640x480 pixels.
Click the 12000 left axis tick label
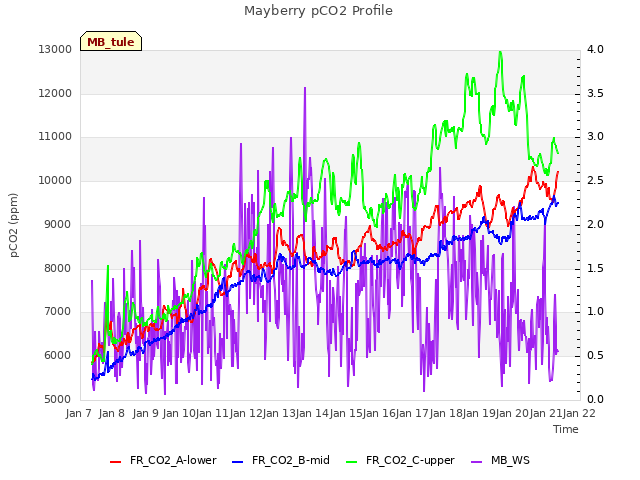55,93
